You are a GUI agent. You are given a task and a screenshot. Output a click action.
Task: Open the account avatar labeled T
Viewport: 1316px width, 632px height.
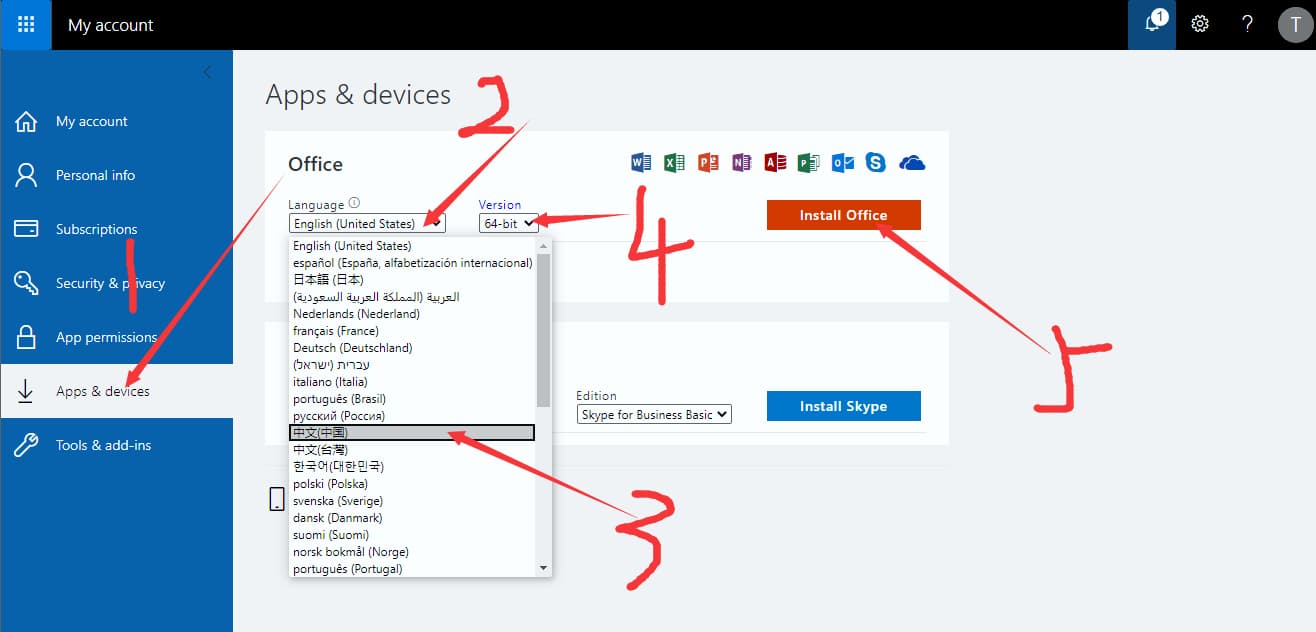(1294, 25)
